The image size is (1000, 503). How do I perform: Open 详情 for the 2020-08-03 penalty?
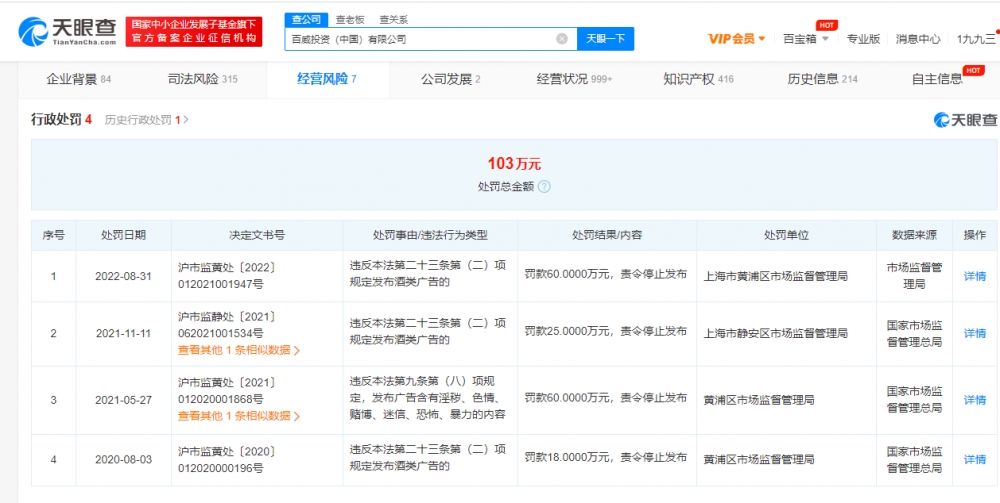(974, 459)
